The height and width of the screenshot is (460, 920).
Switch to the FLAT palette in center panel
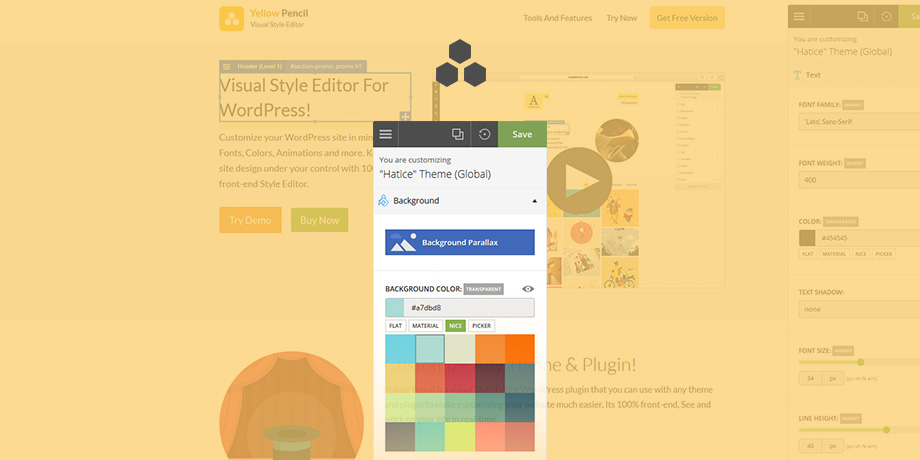395,326
